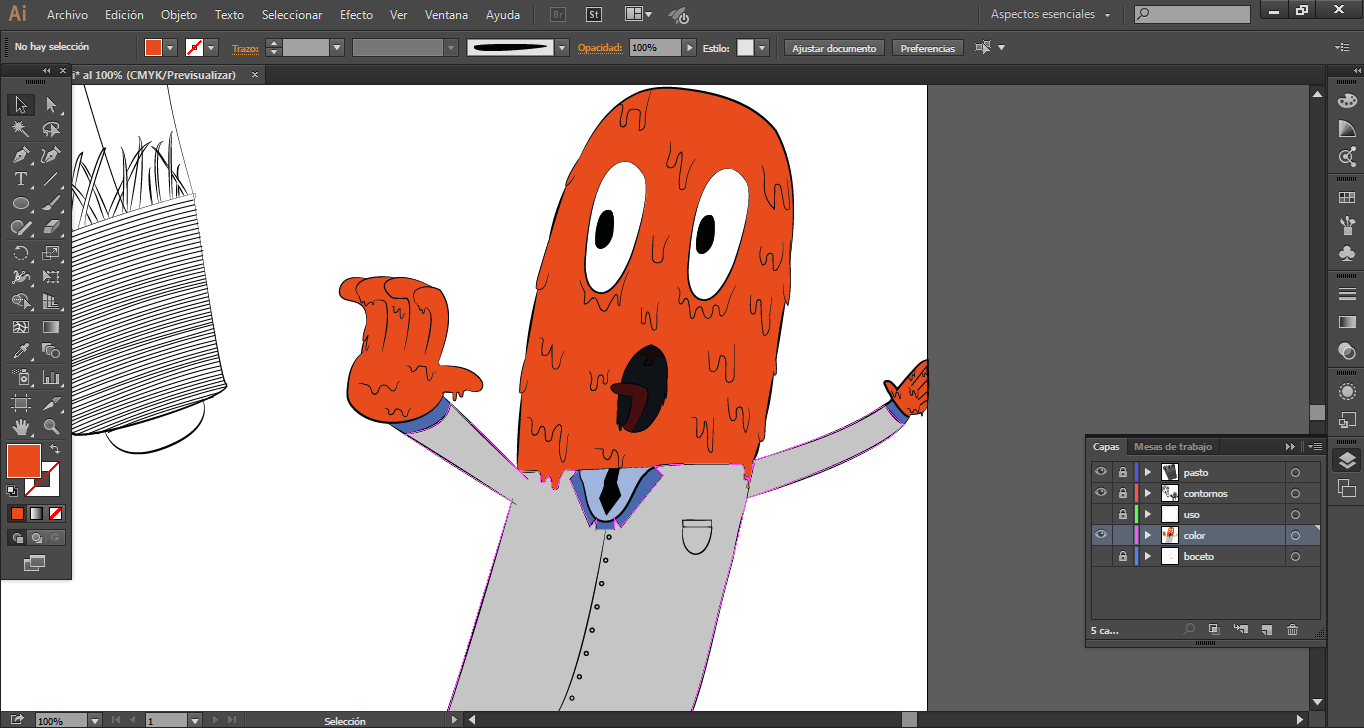1364x728 pixels.
Task: Open the Aspectos esenciales workspace dropdown
Action: coord(1050,15)
